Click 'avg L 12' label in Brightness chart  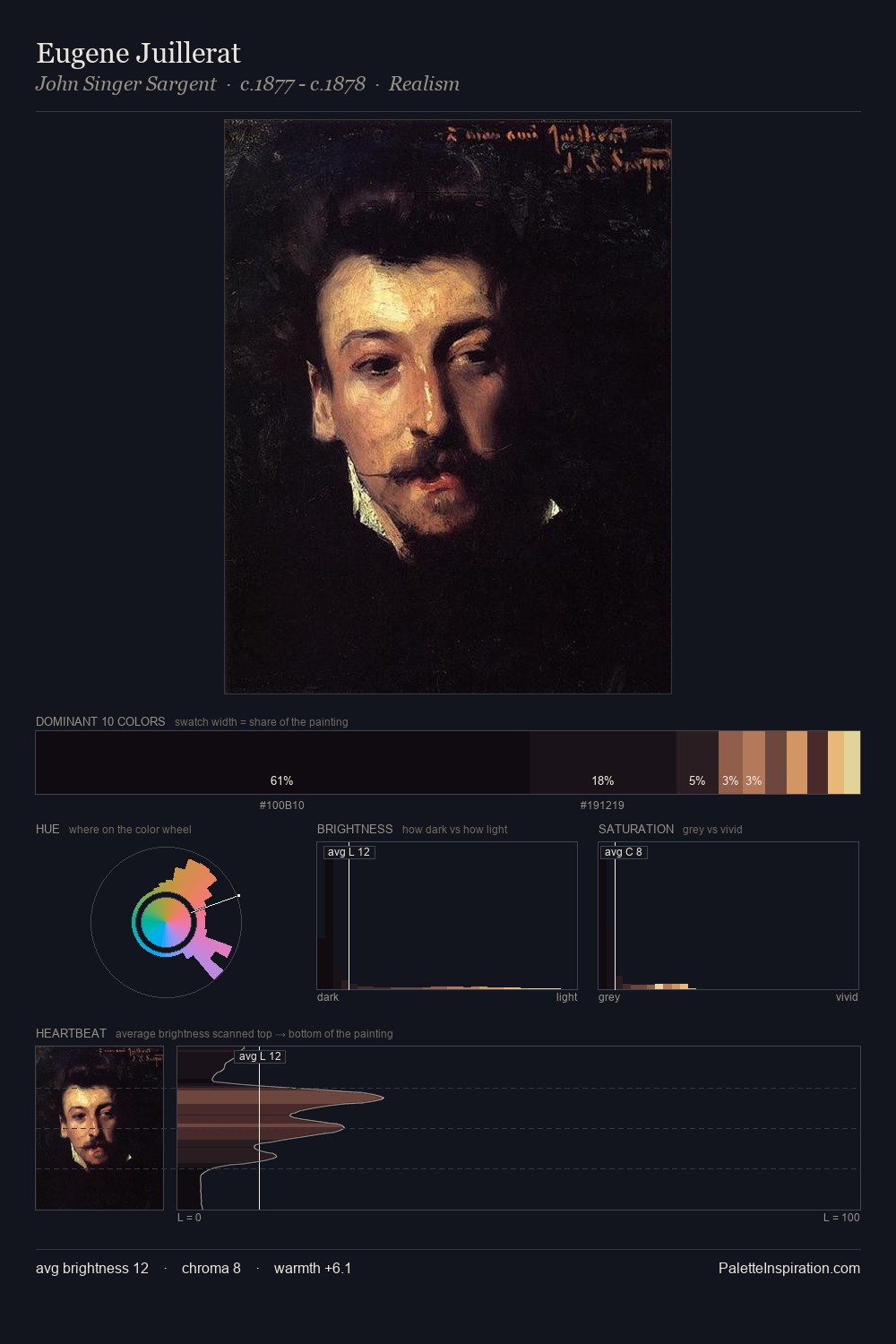pyautogui.click(x=349, y=852)
